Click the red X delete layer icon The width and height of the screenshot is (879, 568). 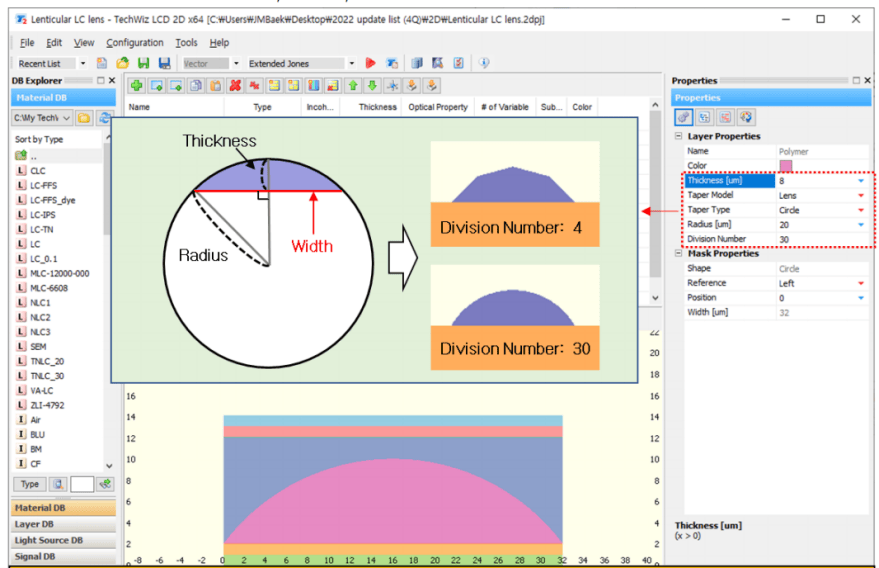click(235, 86)
